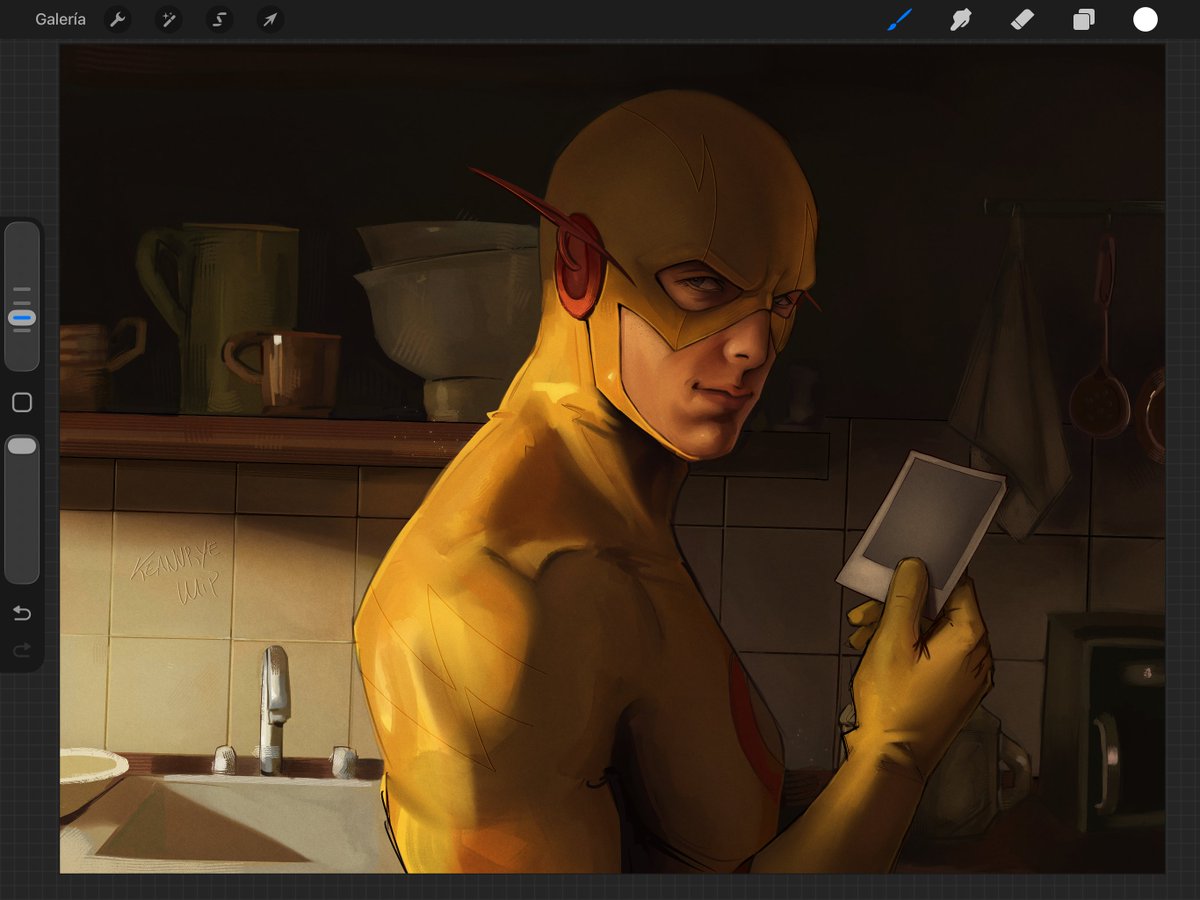1200x900 pixels.
Task: Open the Layers panel
Action: point(1084,19)
